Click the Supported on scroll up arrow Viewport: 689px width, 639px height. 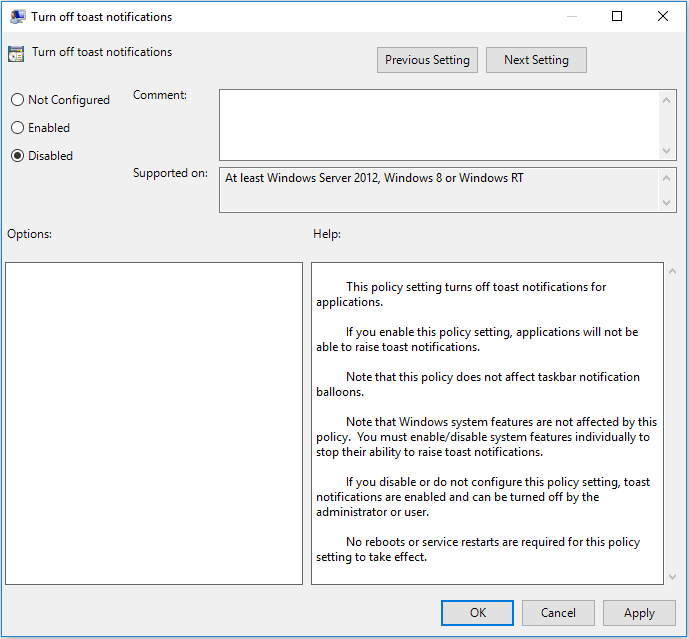[x=667, y=178]
